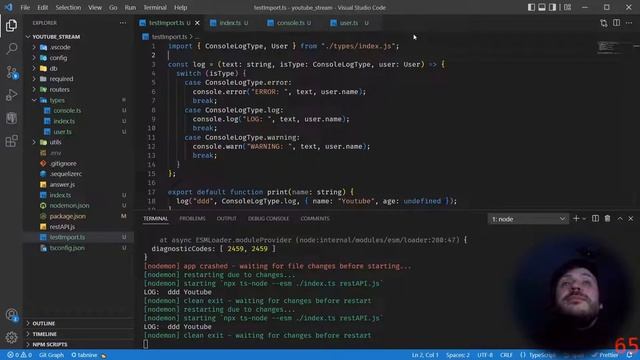Open Git Graph from the status bar
Image resolution: width=640 pixels, height=360 pixels.
tap(51, 355)
